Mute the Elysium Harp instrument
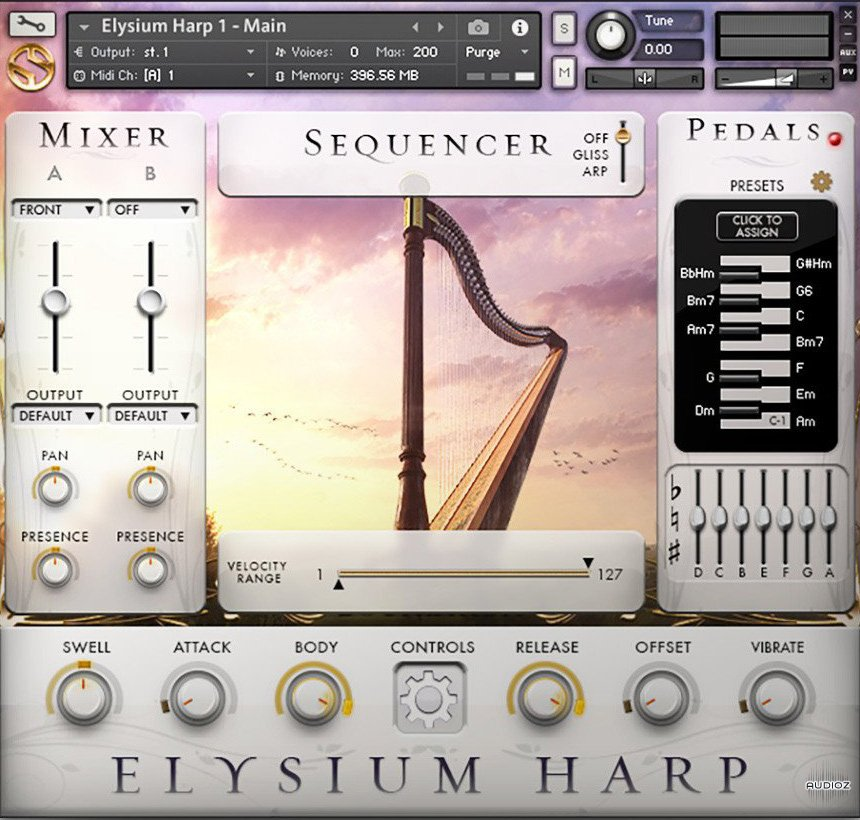Viewport: 860px width, 820px height. click(563, 73)
